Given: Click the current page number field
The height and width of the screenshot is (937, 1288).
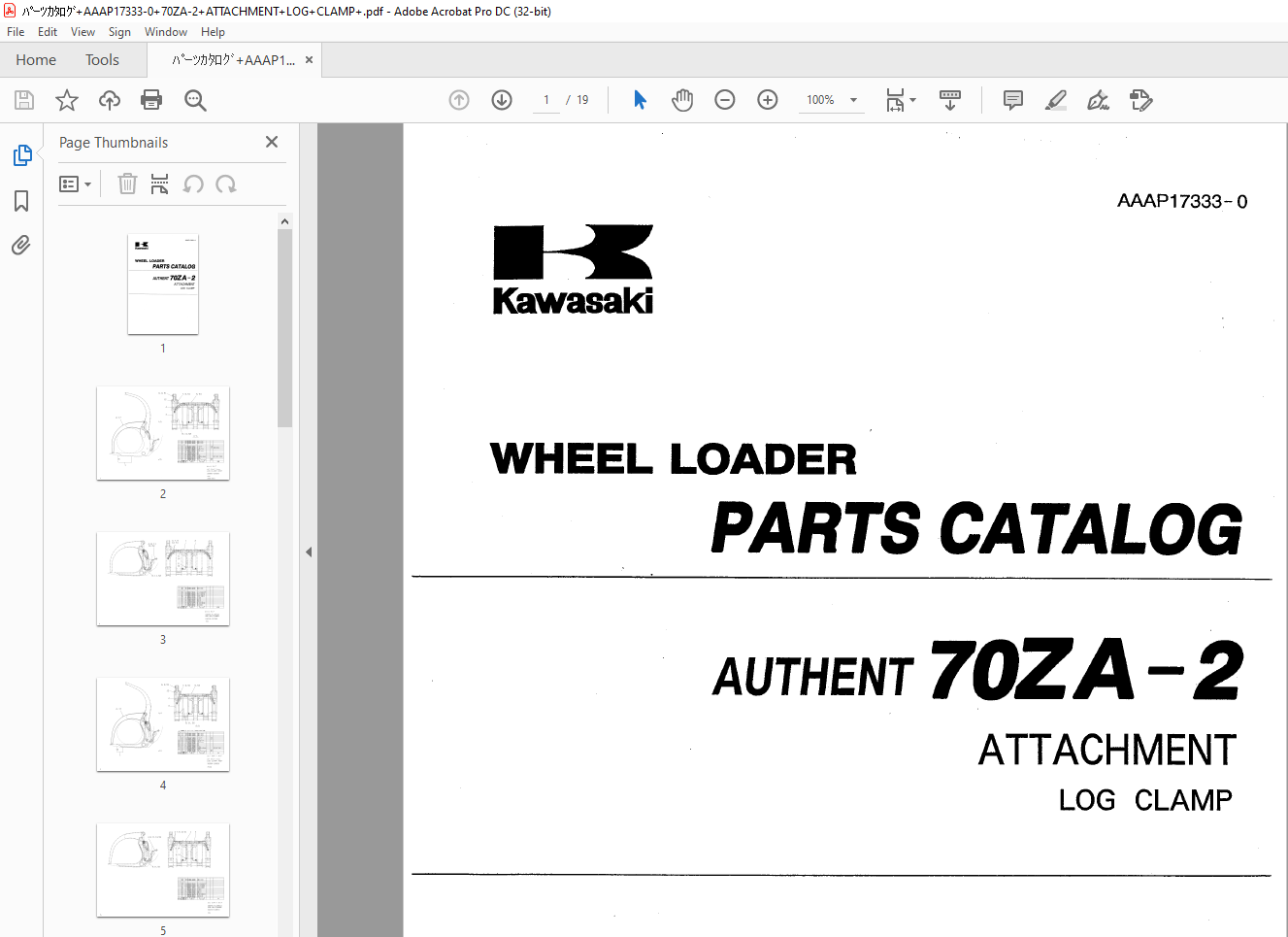Looking at the screenshot, I should point(546,100).
